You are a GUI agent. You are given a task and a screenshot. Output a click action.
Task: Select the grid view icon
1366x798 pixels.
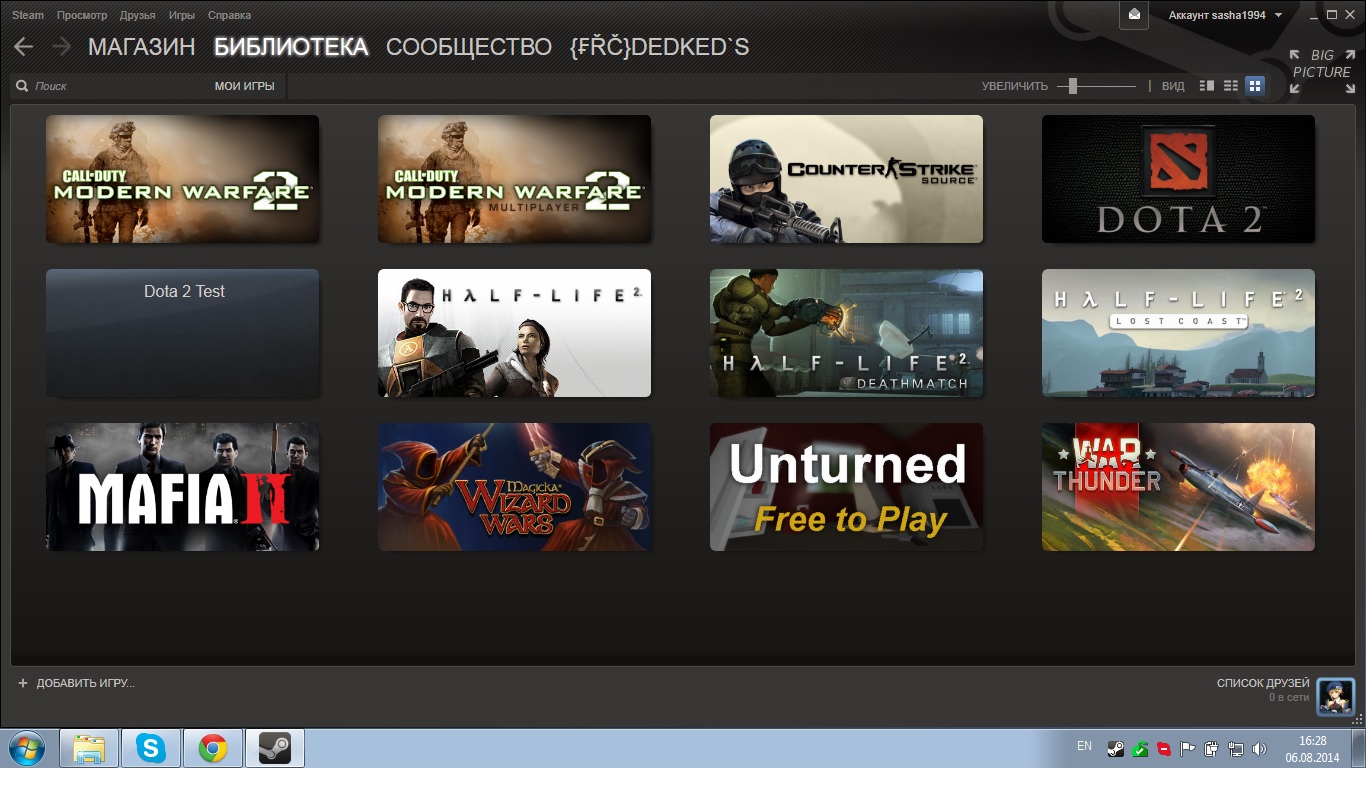point(1255,86)
